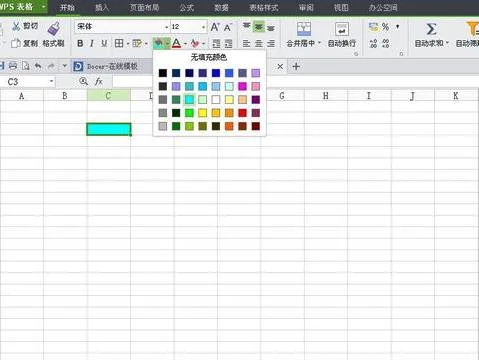Click the Merge and Center icon
Image resolution: width=479 pixels, height=360 pixels.
(x=304, y=29)
